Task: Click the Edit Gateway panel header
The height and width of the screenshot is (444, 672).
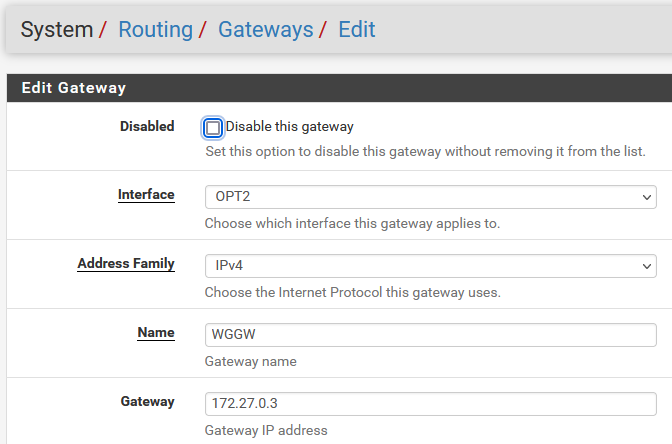Action: [74, 88]
